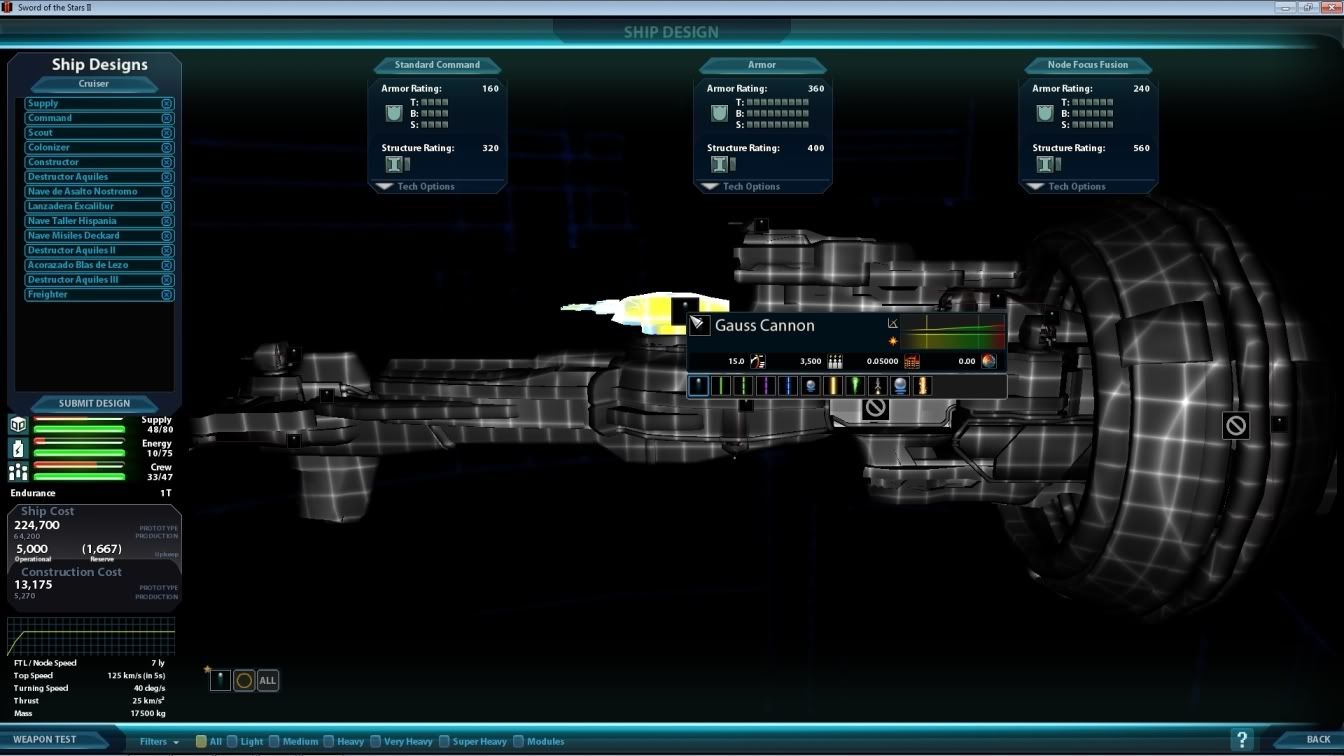Click the Supply green bar
The image size is (1344, 756).
pos(79,429)
